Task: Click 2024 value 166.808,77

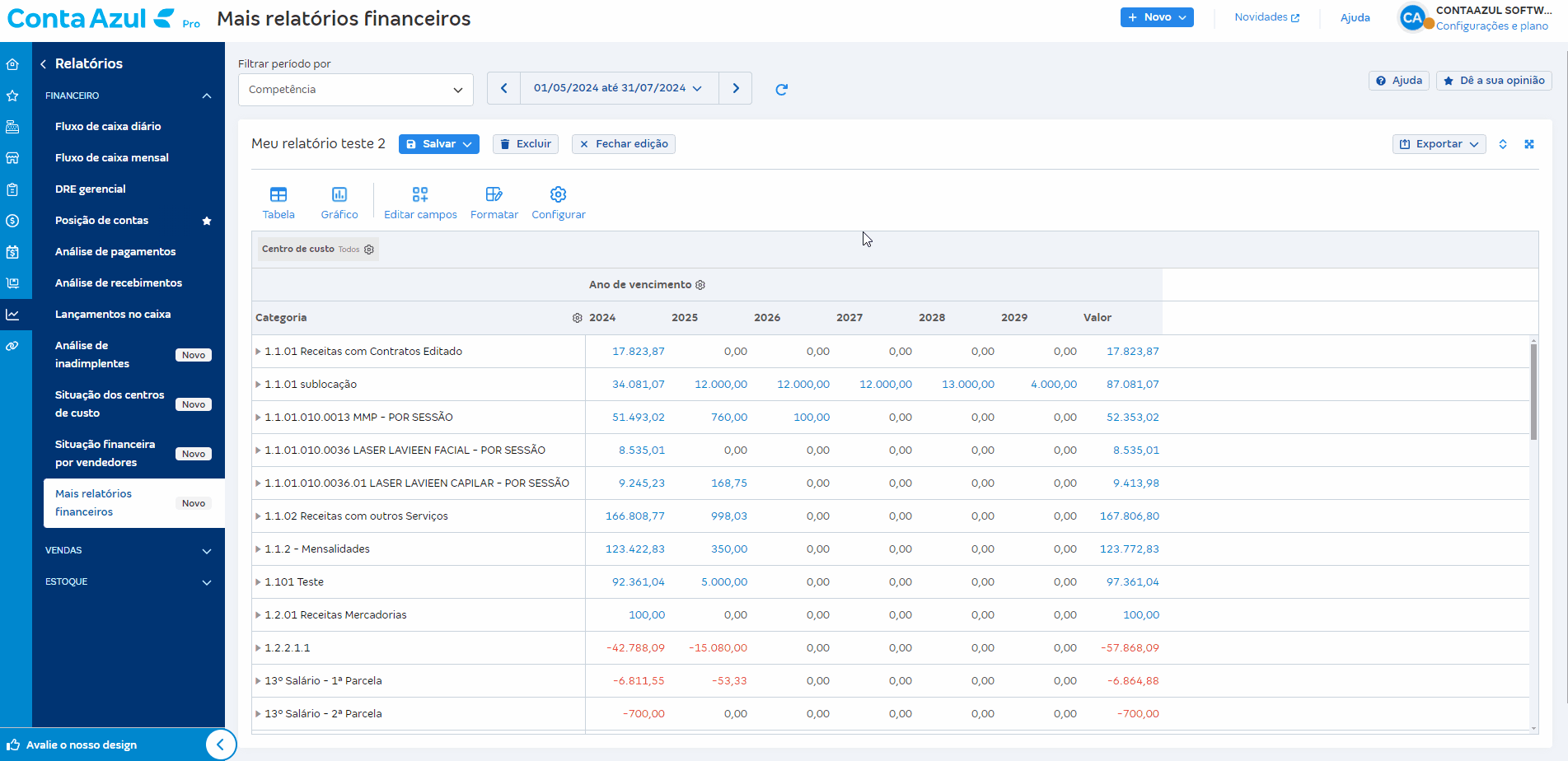Action: [x=634, y=516]
